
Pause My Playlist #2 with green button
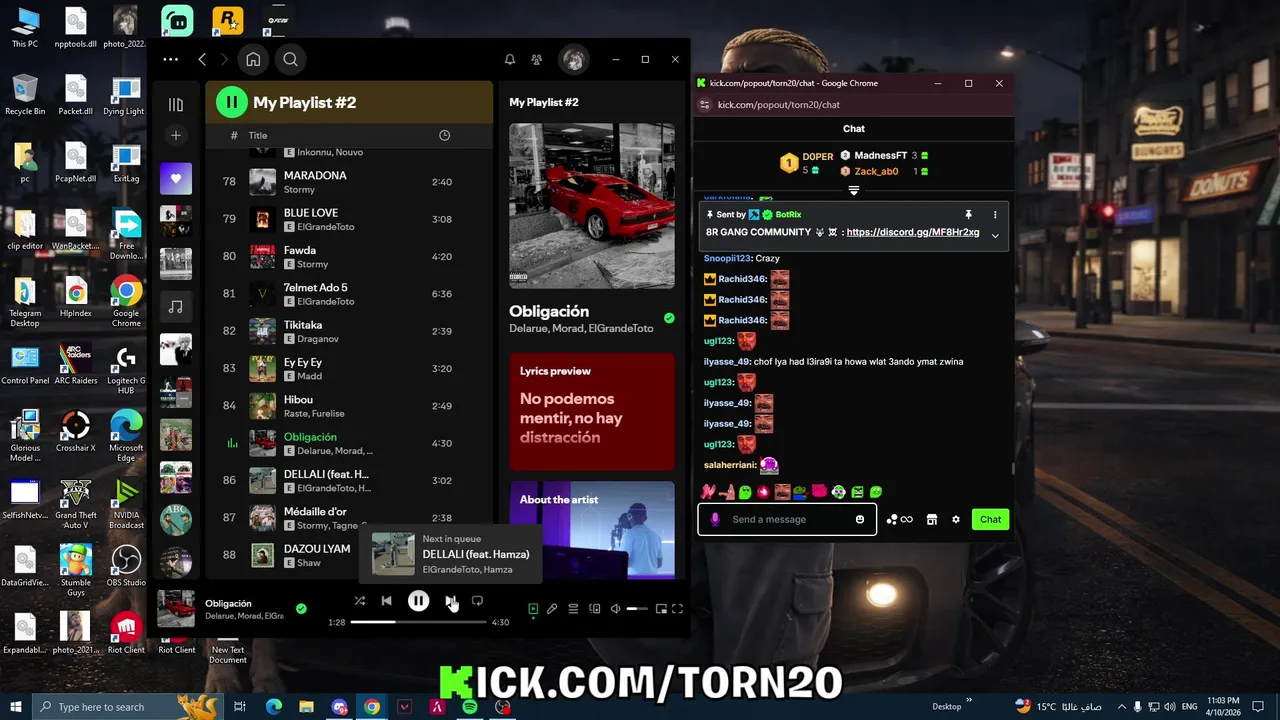231,102
